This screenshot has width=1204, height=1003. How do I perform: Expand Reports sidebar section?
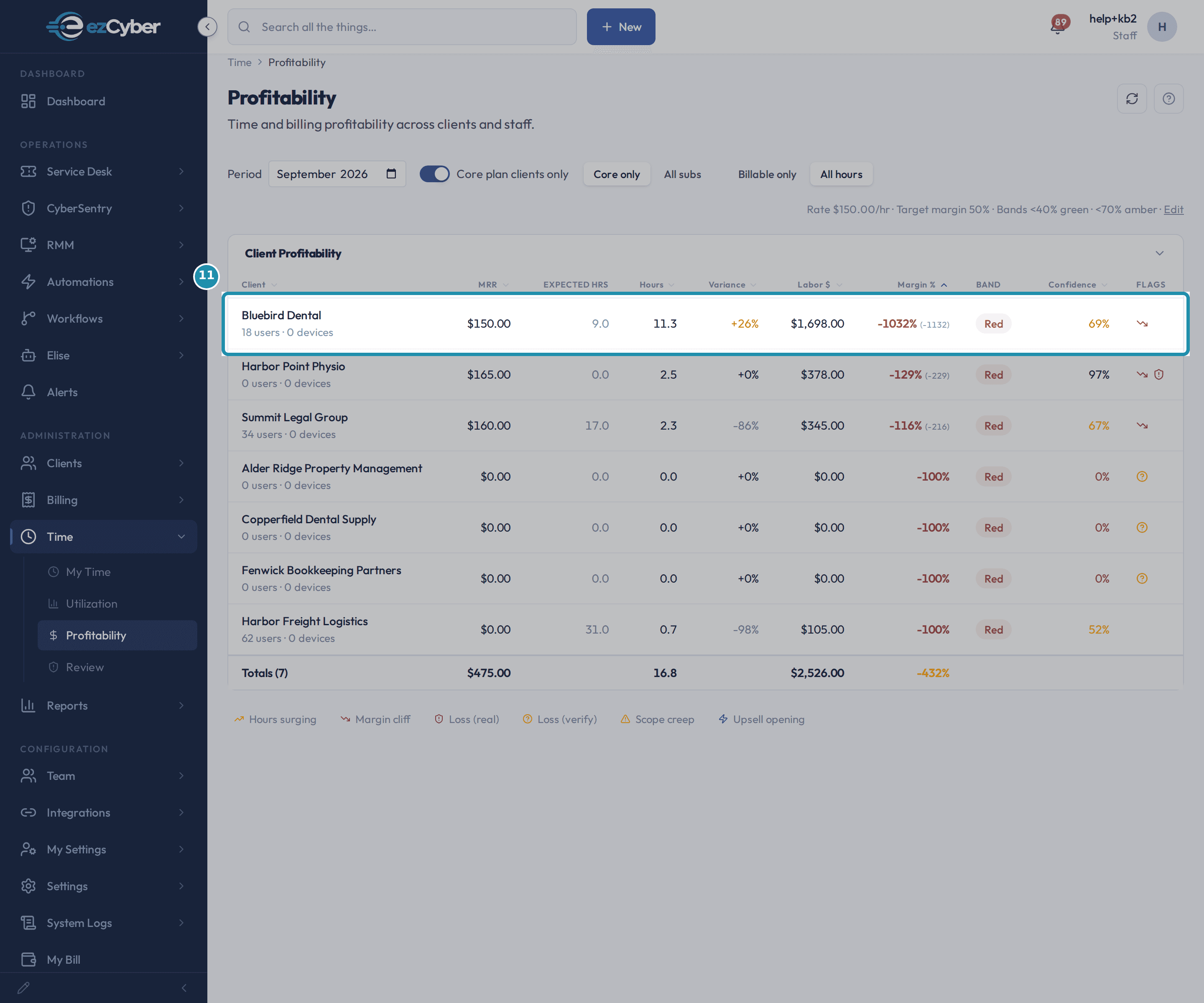(x=103, y=705)
